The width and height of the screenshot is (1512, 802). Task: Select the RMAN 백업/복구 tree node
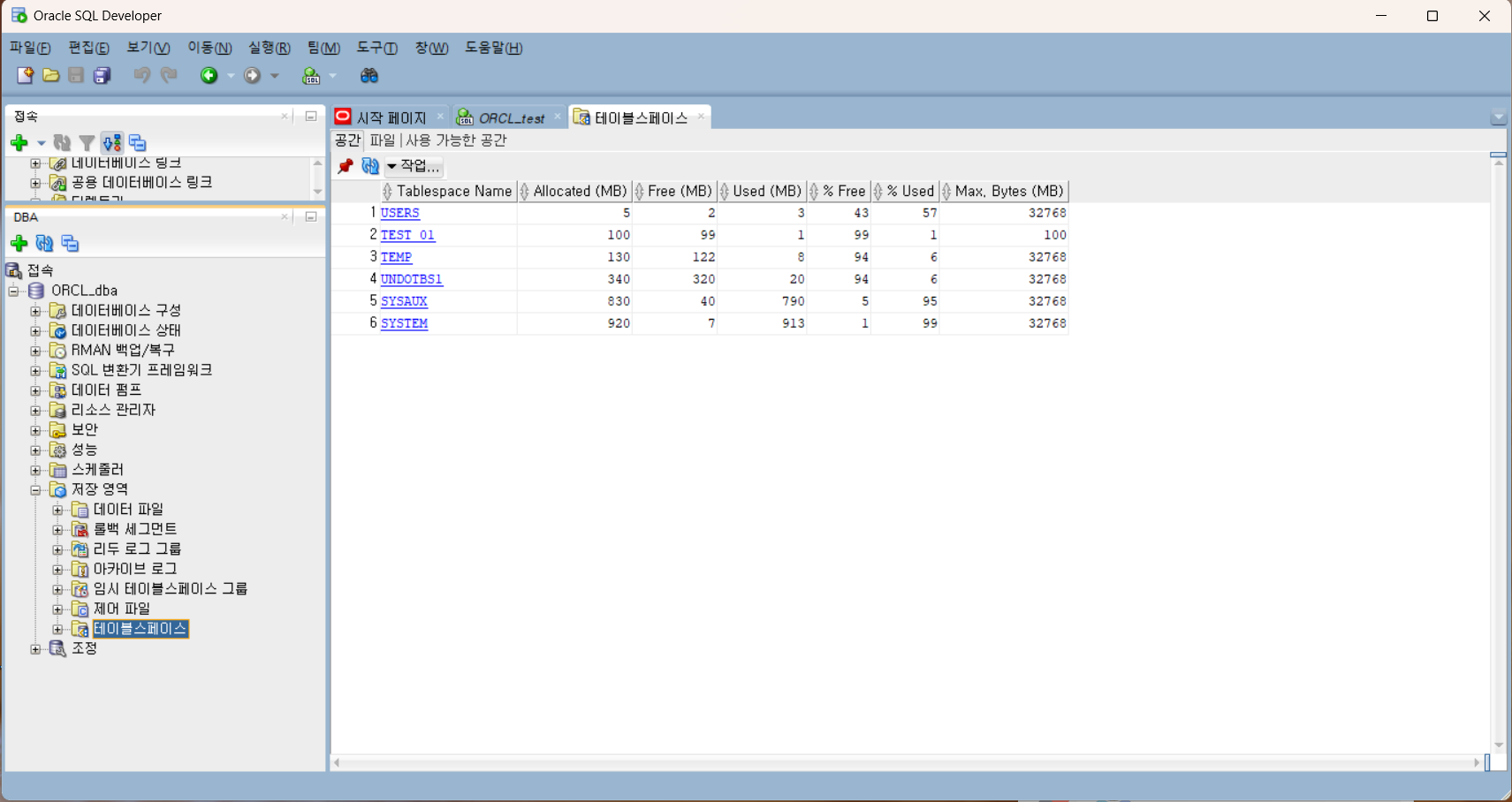point(123,351)
